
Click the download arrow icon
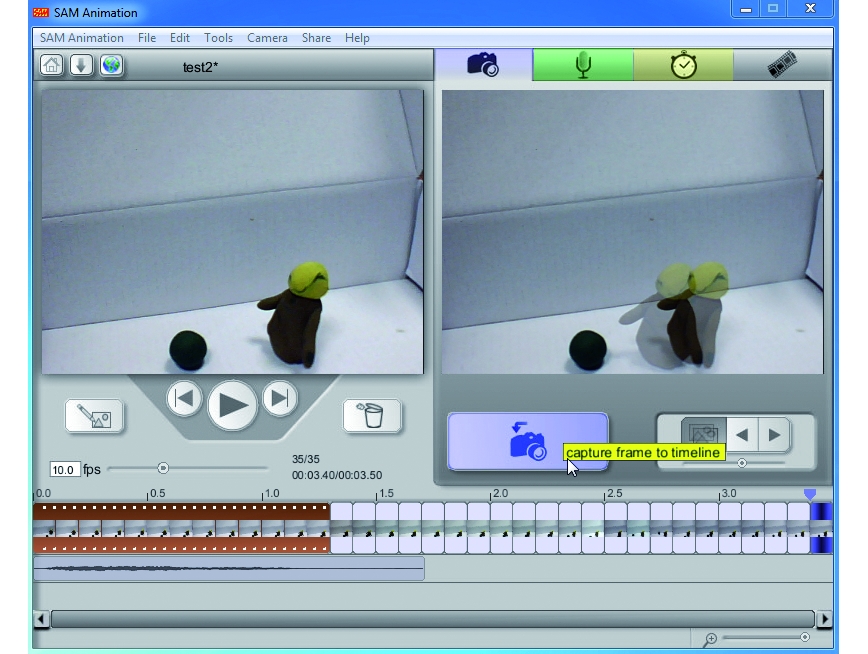pos(81,65)
